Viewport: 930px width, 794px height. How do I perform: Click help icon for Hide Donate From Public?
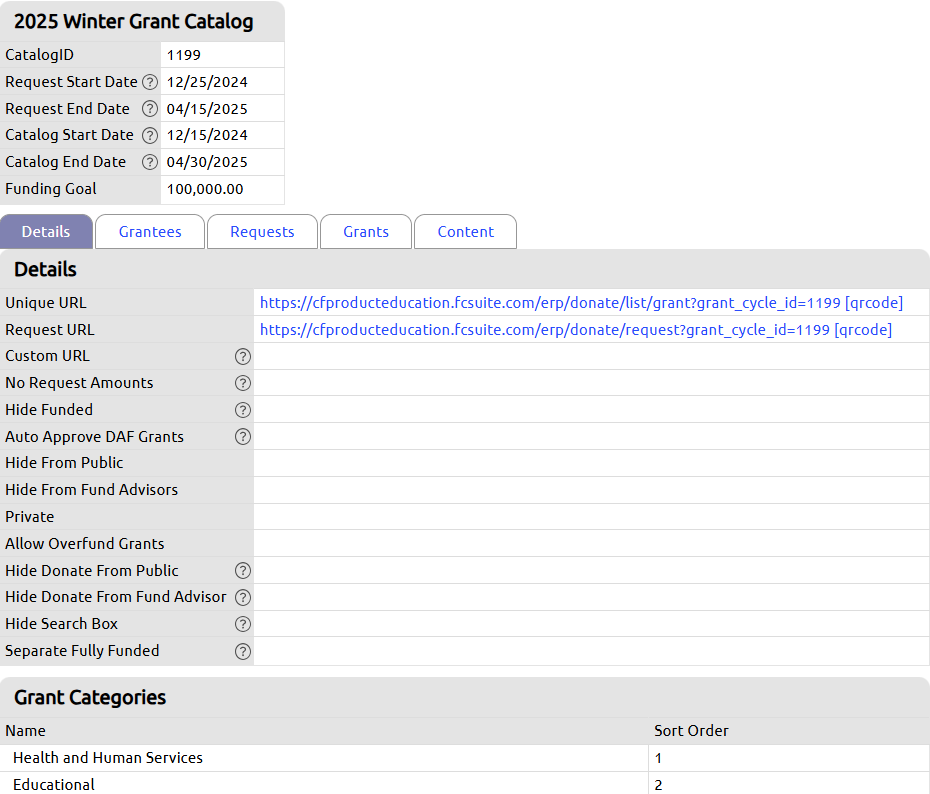[x=243, y=570]
